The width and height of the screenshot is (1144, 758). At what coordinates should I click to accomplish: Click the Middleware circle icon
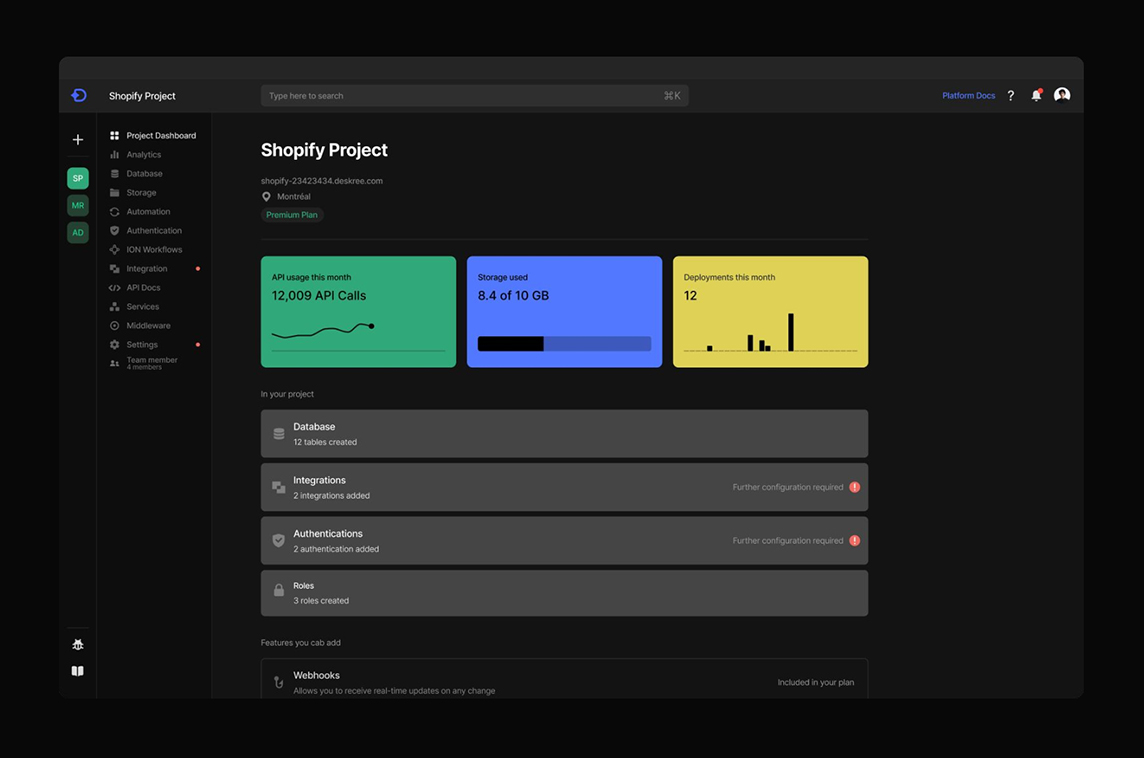click(x=115, y=325)
